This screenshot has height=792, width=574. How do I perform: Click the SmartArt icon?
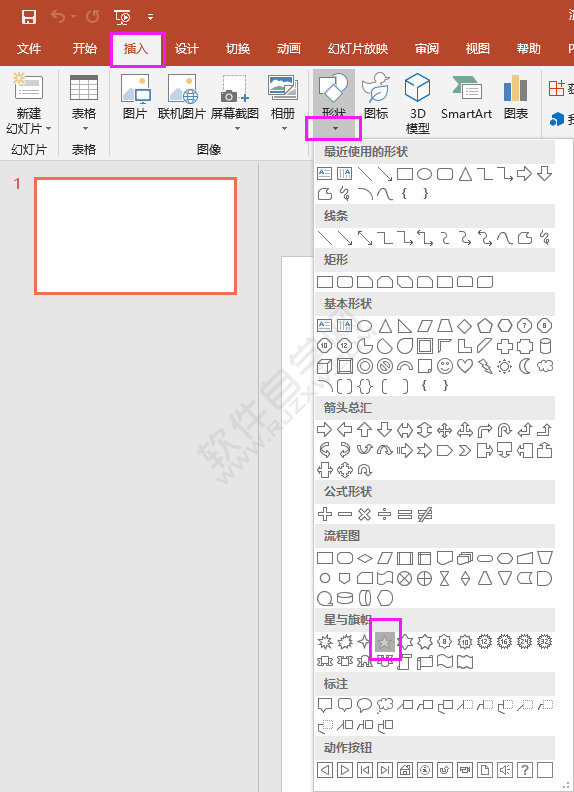pos(466,96)
